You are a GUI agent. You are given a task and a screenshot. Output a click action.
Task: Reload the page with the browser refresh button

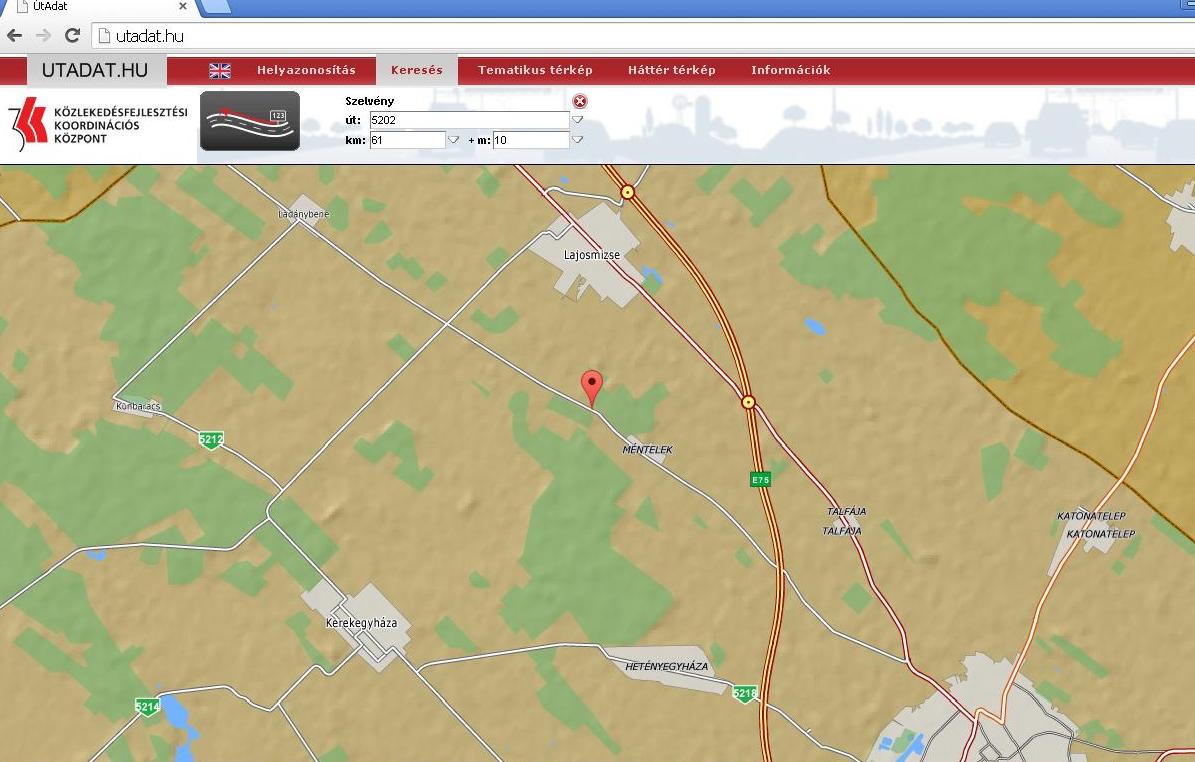[72, 36]
